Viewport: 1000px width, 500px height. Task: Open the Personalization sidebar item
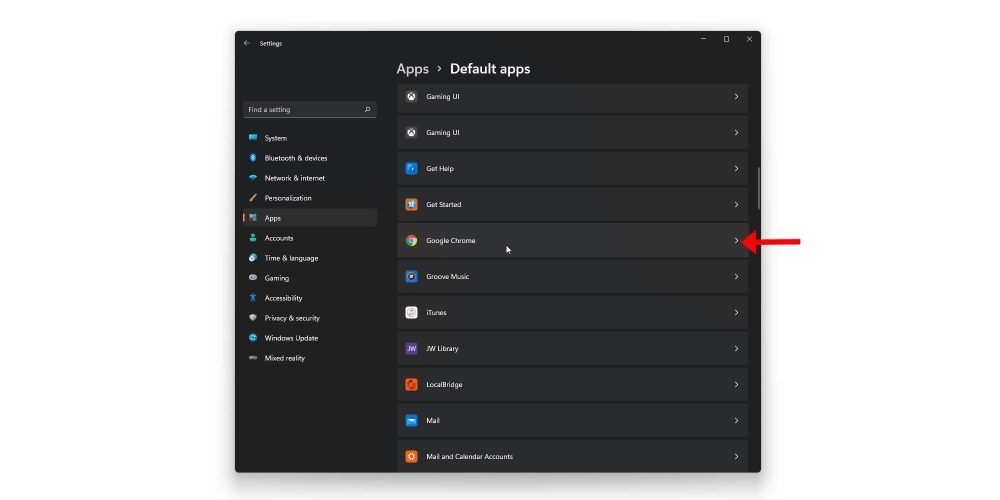288,198
